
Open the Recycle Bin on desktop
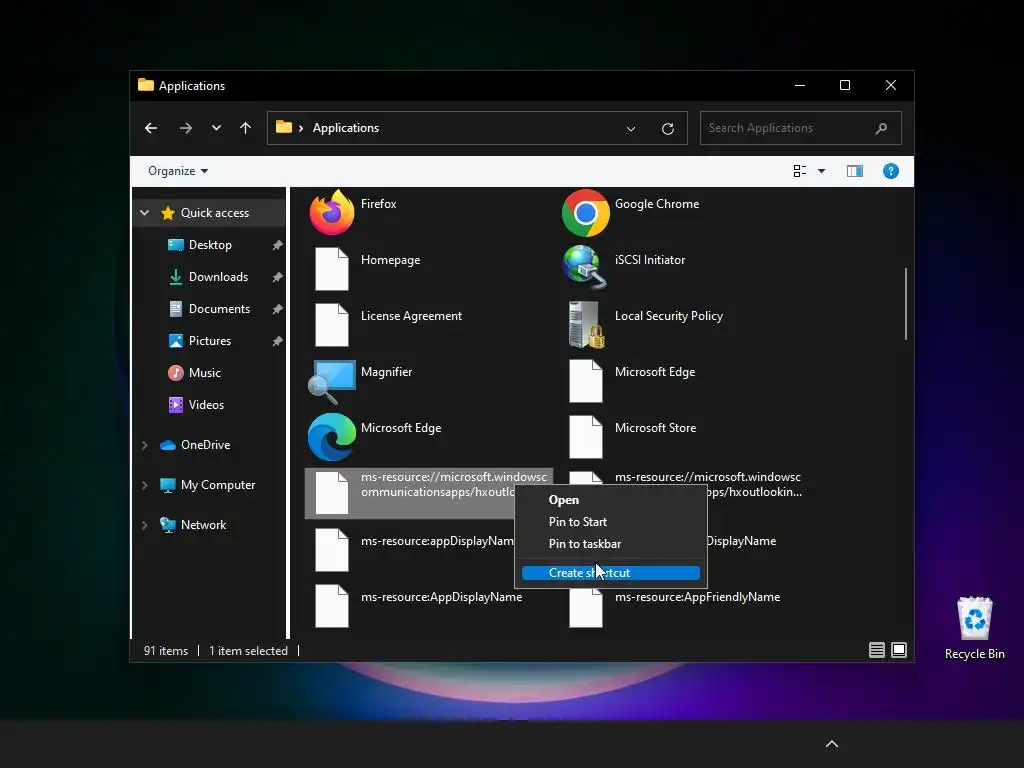tap(974, 628)
